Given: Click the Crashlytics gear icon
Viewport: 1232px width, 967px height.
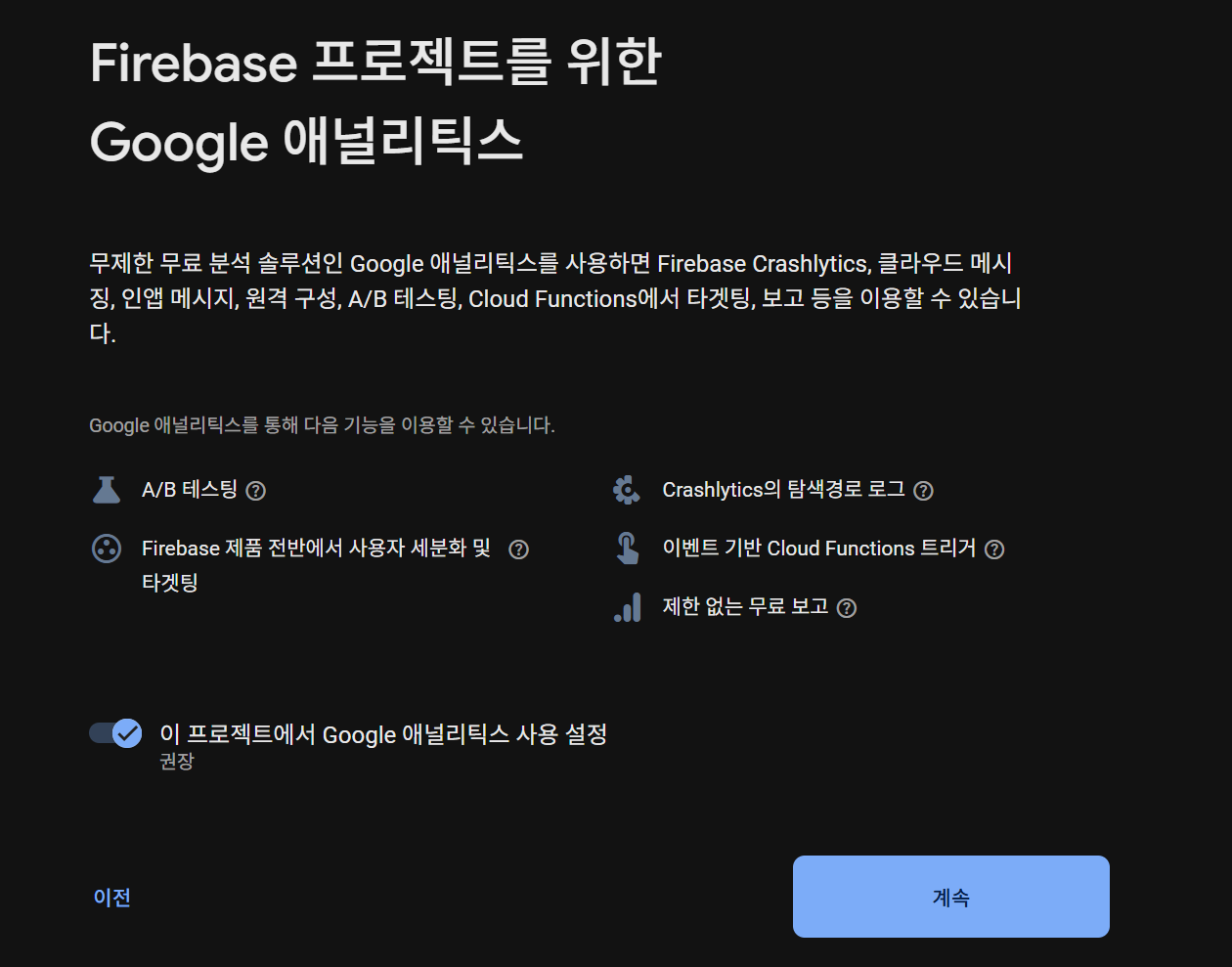Looking at the screenshot, I should click(627, 490).
